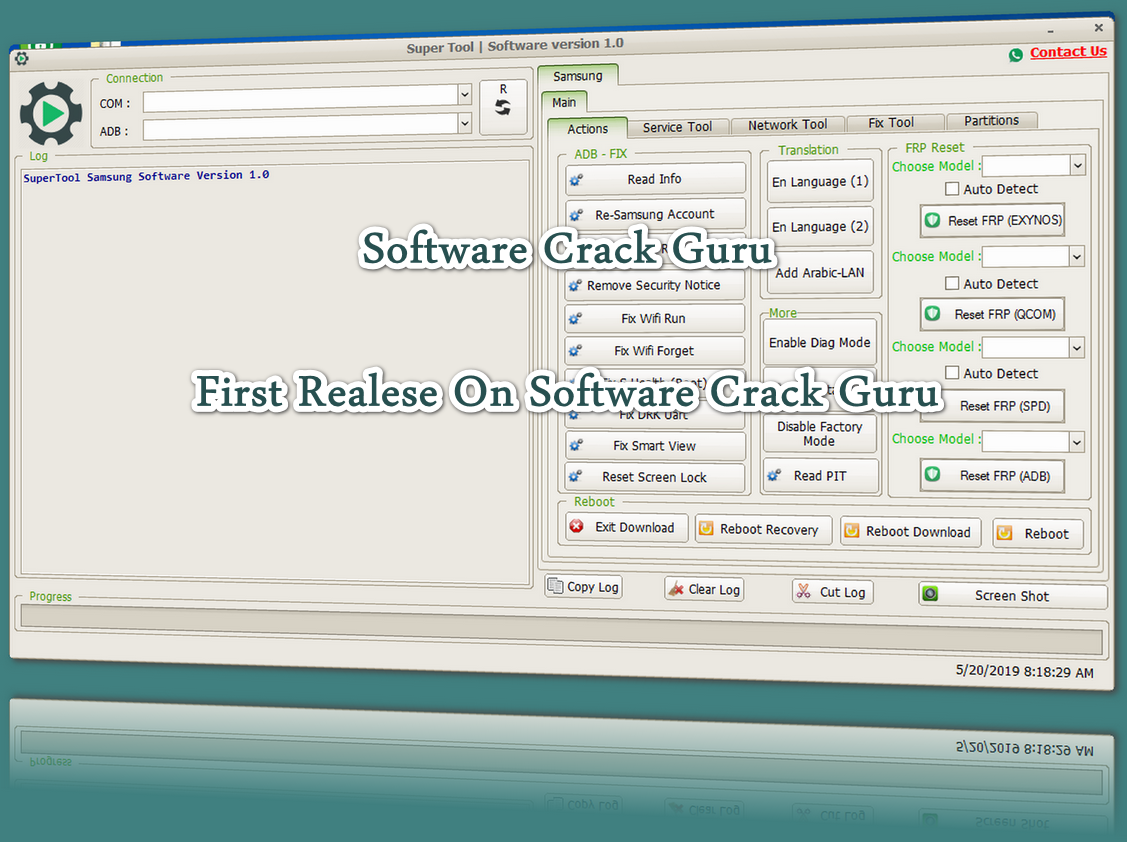Open Choose Model dropdown above Reset FRP (EXYNOS)
The height and width of the screenshot is (842, 1127).
point(1077,165)
